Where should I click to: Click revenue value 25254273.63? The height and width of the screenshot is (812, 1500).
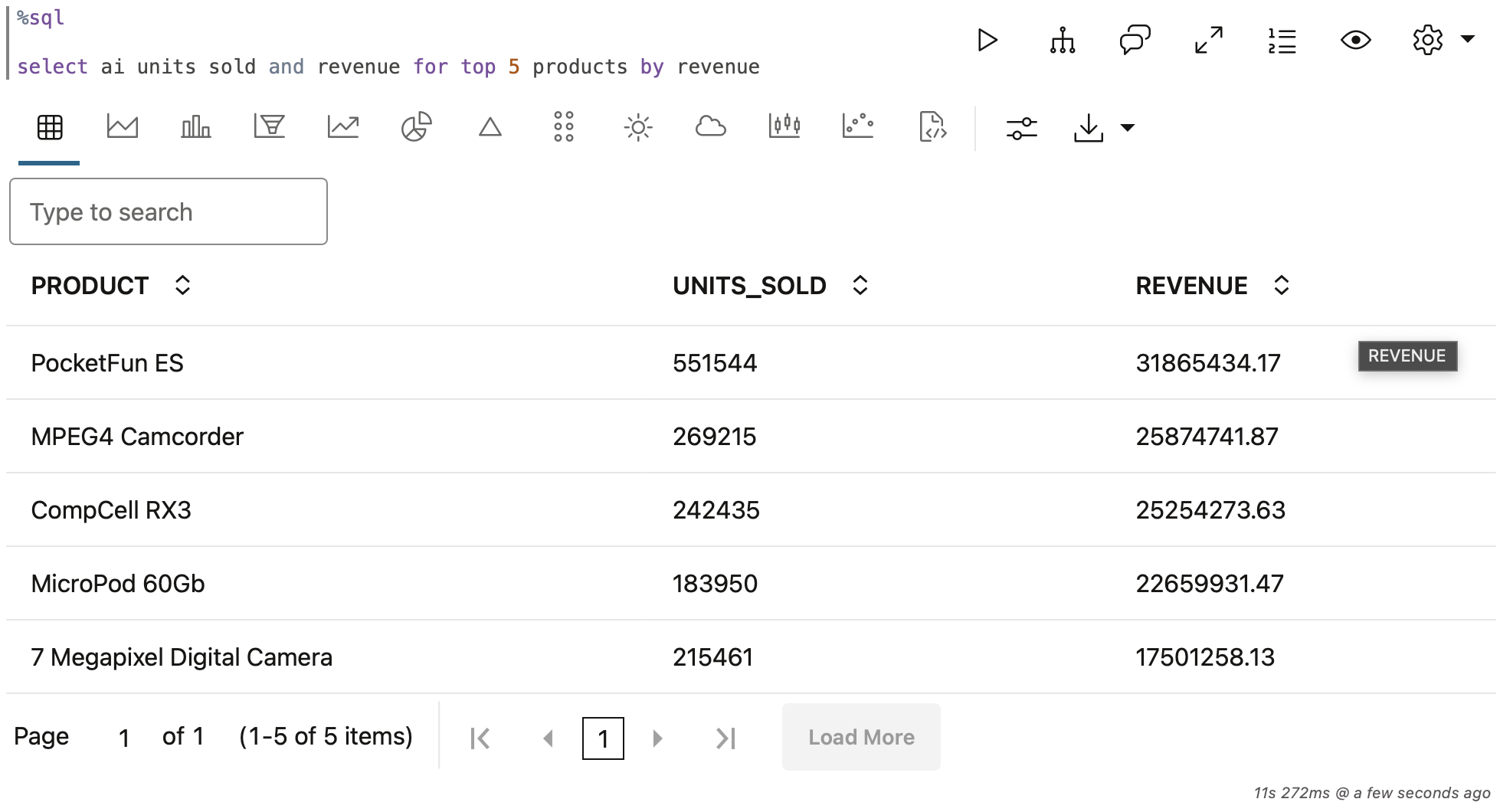pyautogui.click(x=1210, y=510)
